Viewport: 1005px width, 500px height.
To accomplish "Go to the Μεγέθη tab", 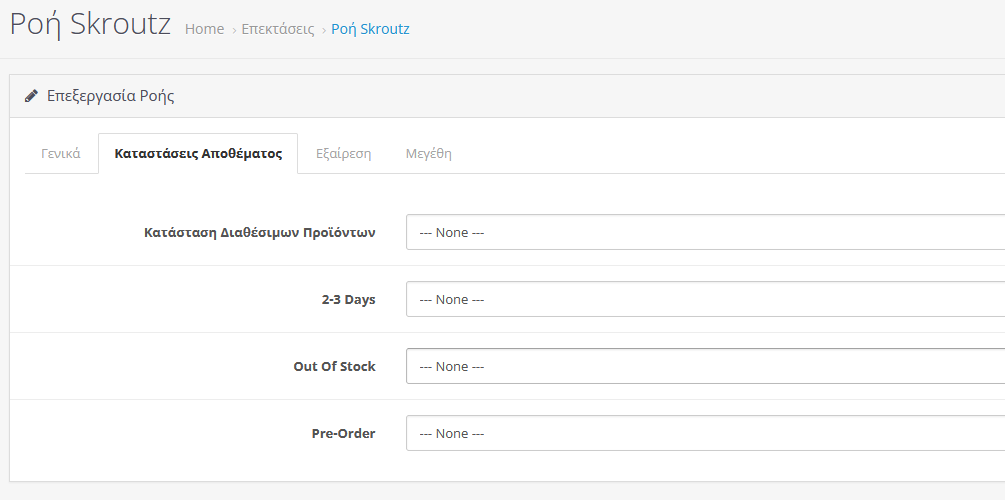I will pos(429,153).
